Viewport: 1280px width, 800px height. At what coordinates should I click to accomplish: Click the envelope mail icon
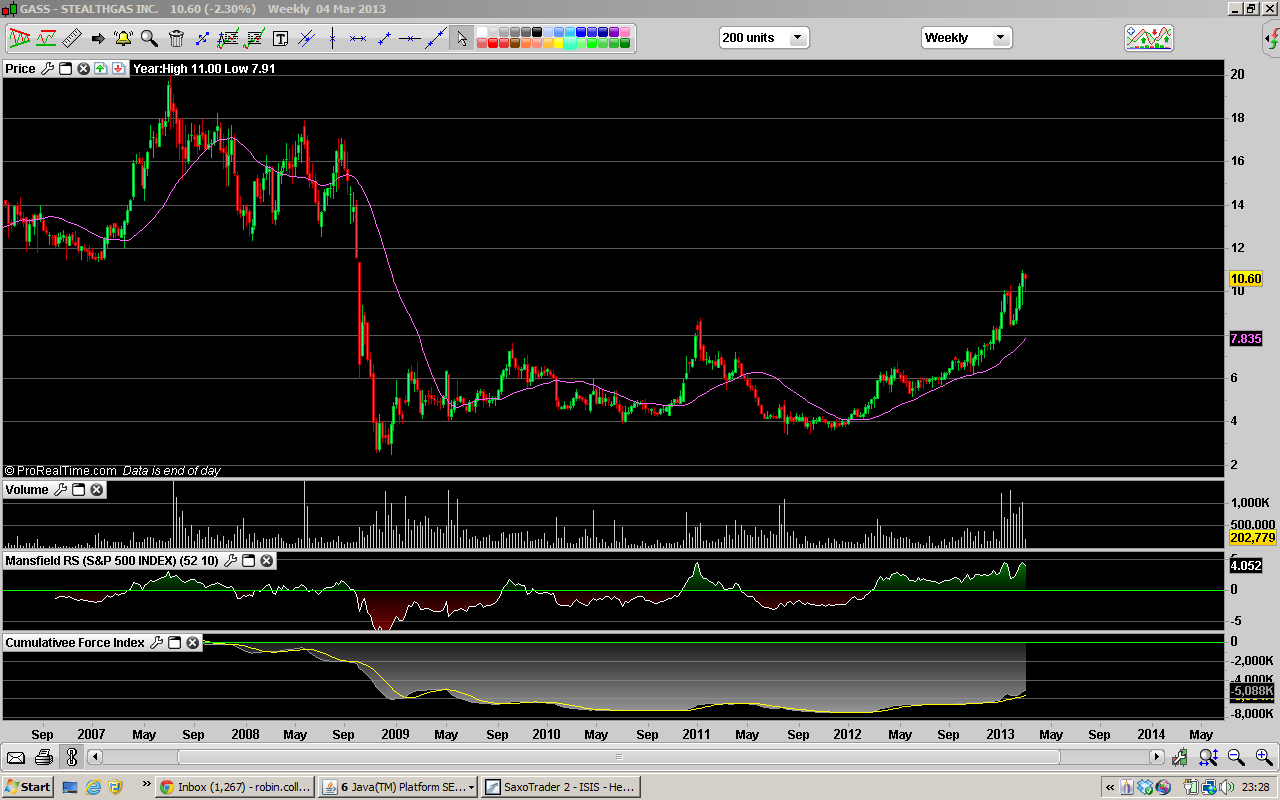[16, 757]
